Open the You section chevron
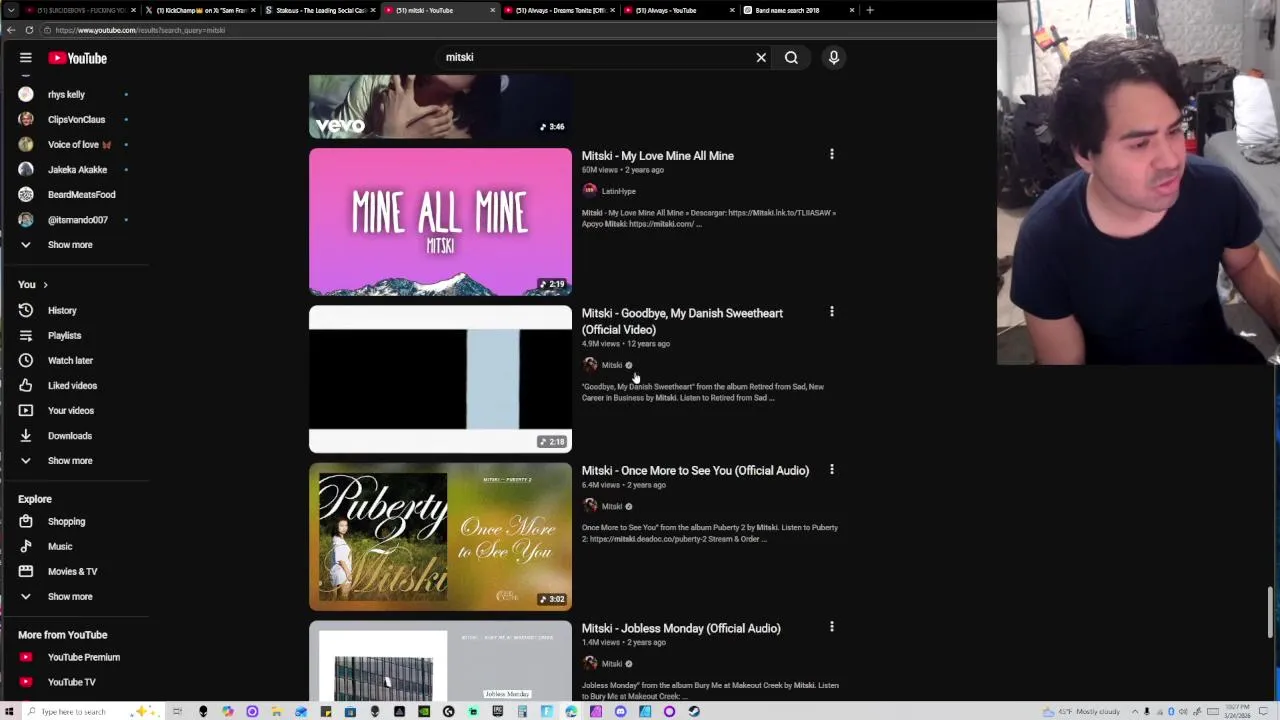This screenshot has width=1280, height=720. pos(45,285)
